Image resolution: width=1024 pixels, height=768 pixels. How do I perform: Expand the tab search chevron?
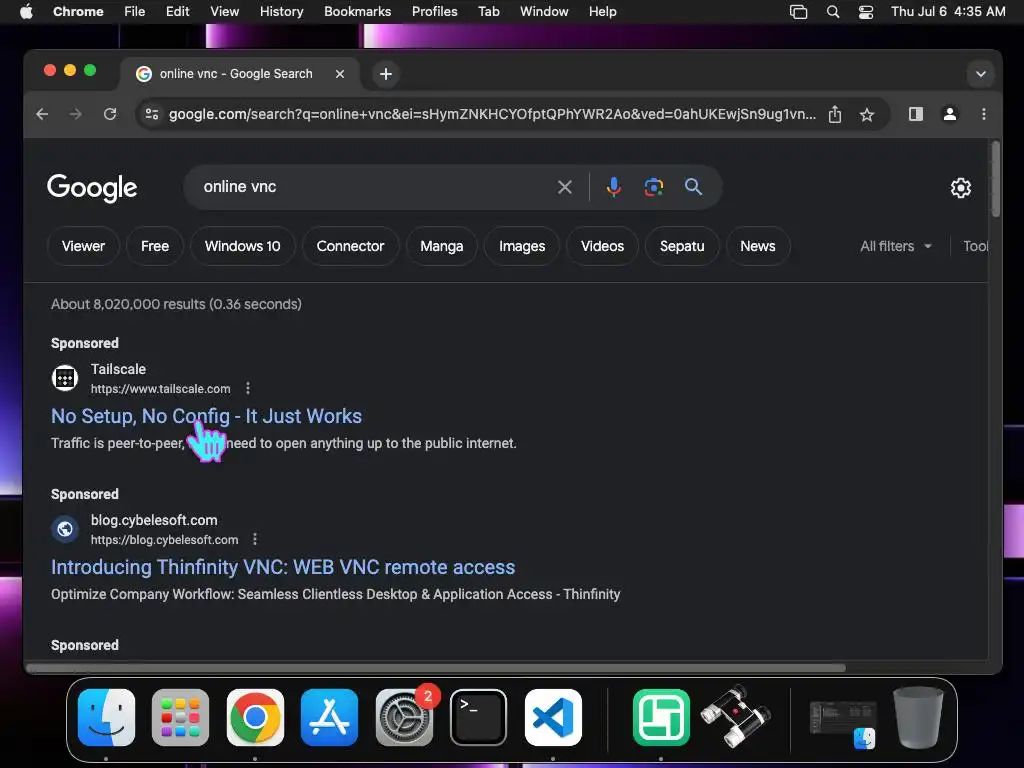coord(980,74)
